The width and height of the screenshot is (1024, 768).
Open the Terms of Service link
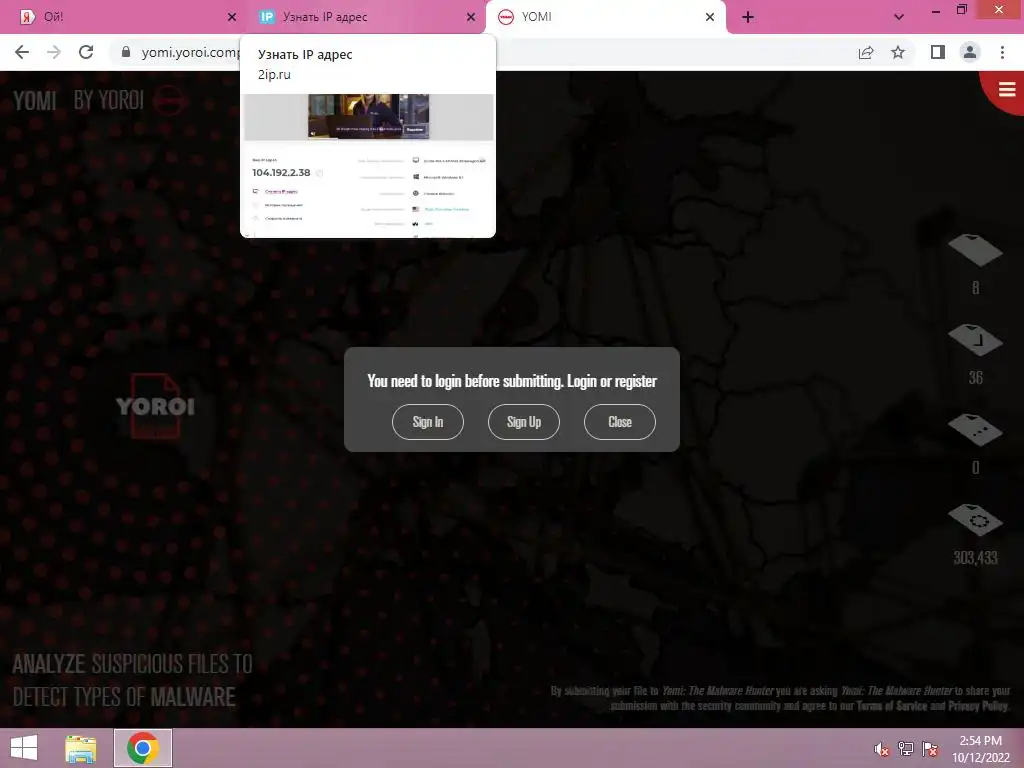(x=891, y=706)
